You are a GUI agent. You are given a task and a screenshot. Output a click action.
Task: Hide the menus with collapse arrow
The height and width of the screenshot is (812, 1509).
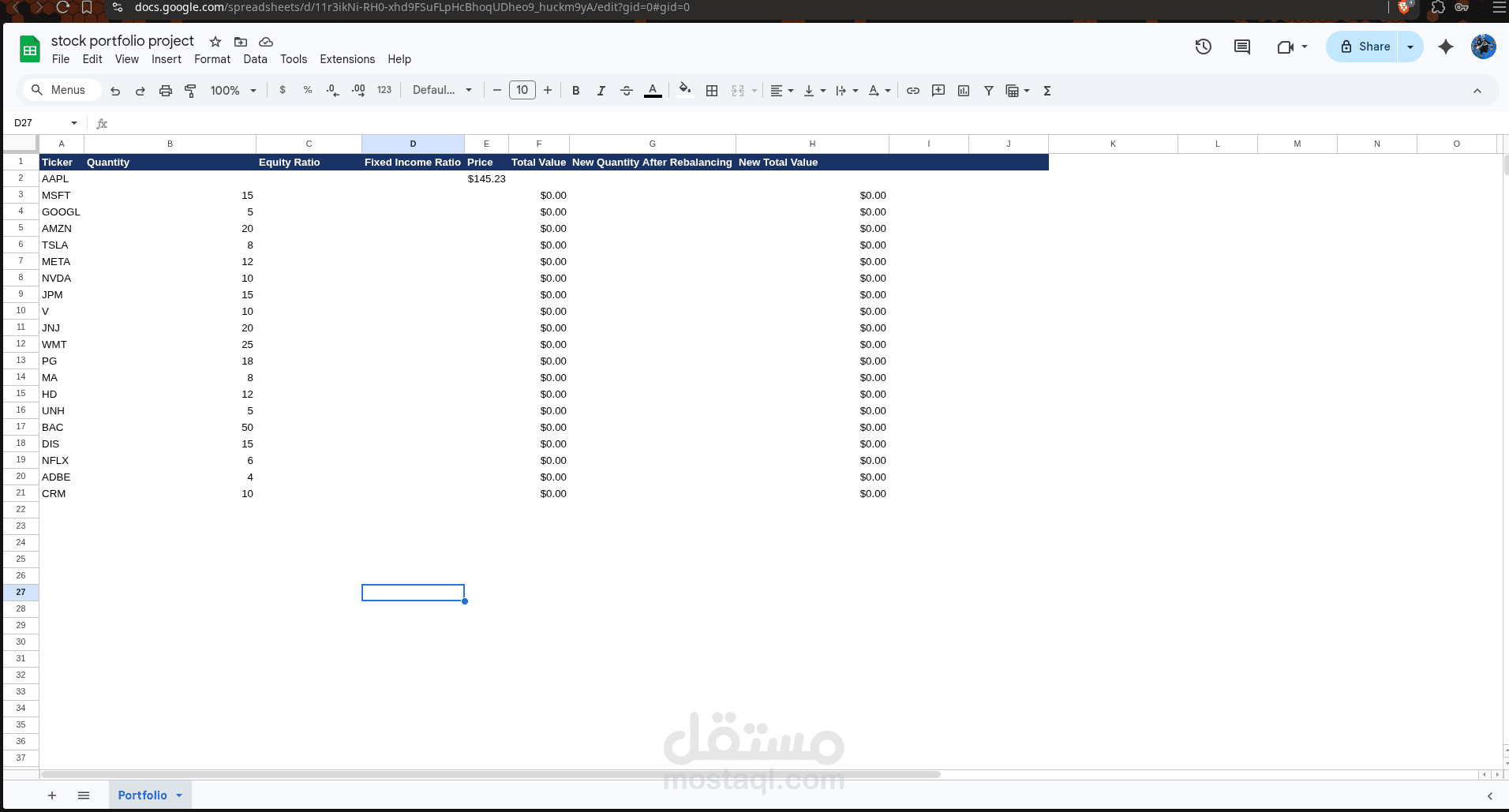[x=1477, y=91]
